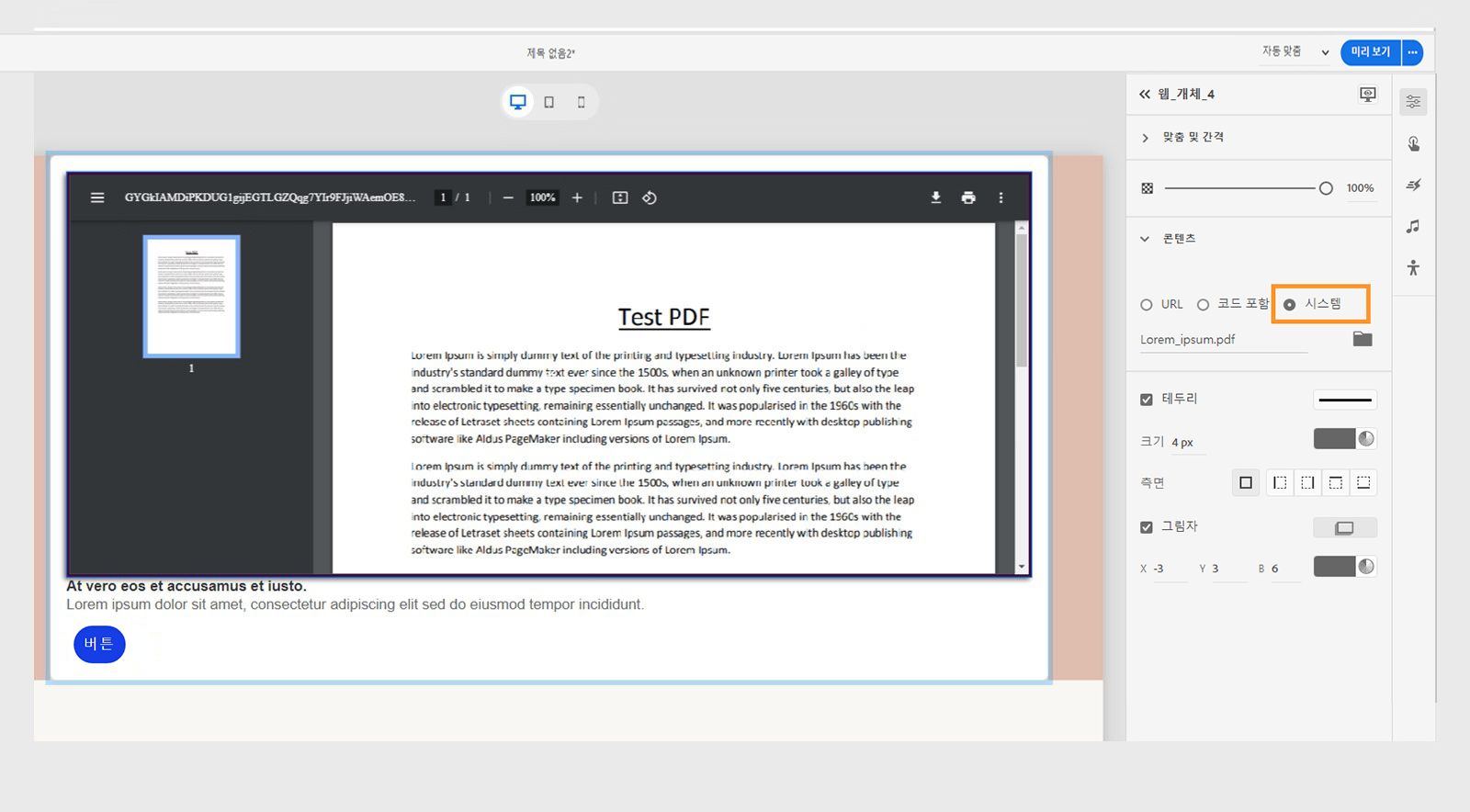Open the interactions hand-tap panel icon
This screenshot has height=812, width=1470.
[1413, 143]
